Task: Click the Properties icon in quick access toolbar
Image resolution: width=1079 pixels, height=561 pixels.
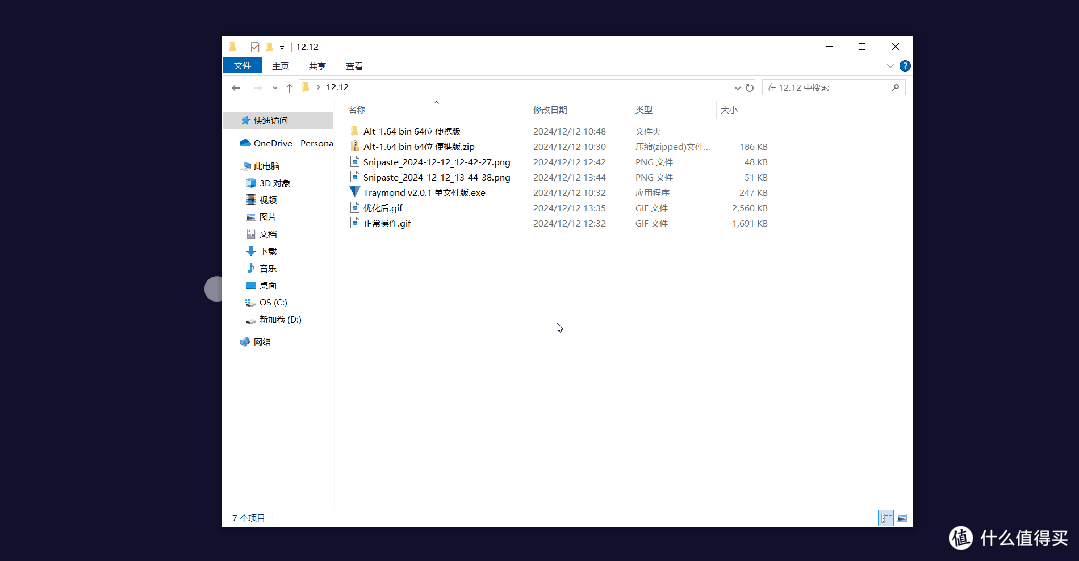Action: (255, 47)
